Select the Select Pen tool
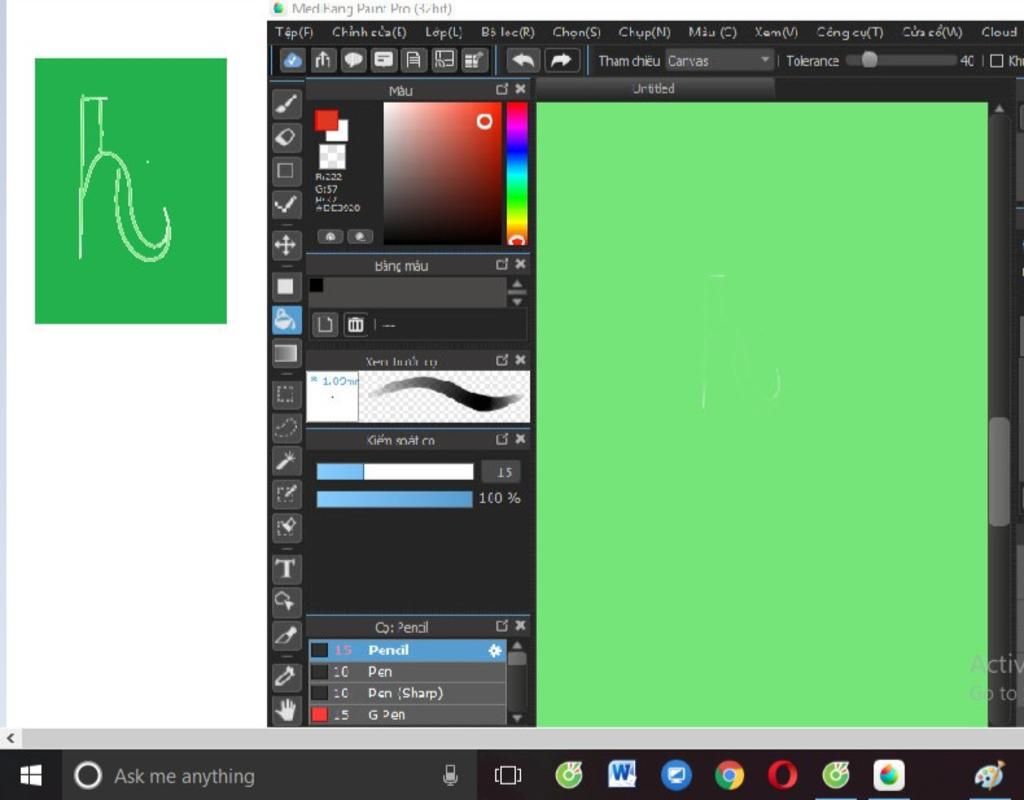This screenshot has height=800, width=1024. click(x=286, y=494)
